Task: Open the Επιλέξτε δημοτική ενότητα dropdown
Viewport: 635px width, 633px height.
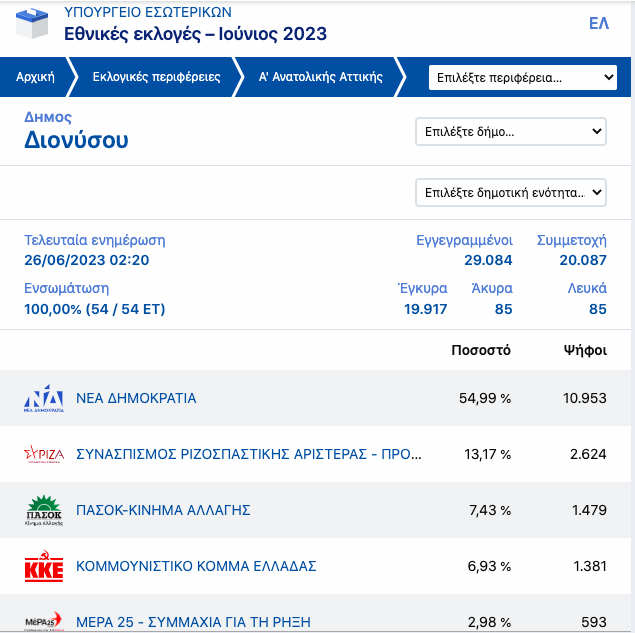Action: click(511, 192)
